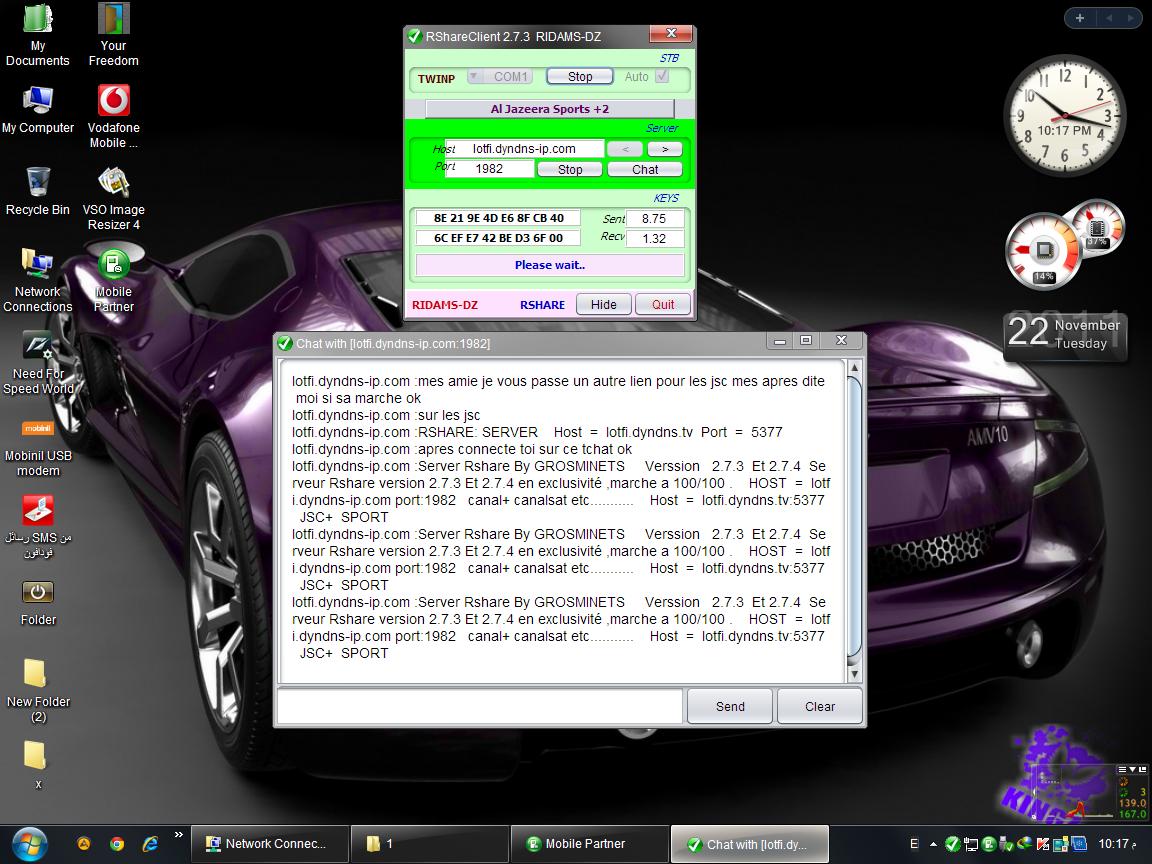The image size is (1152, 864).
Task: Click previous server '<' button
Action: pos(625,149)
